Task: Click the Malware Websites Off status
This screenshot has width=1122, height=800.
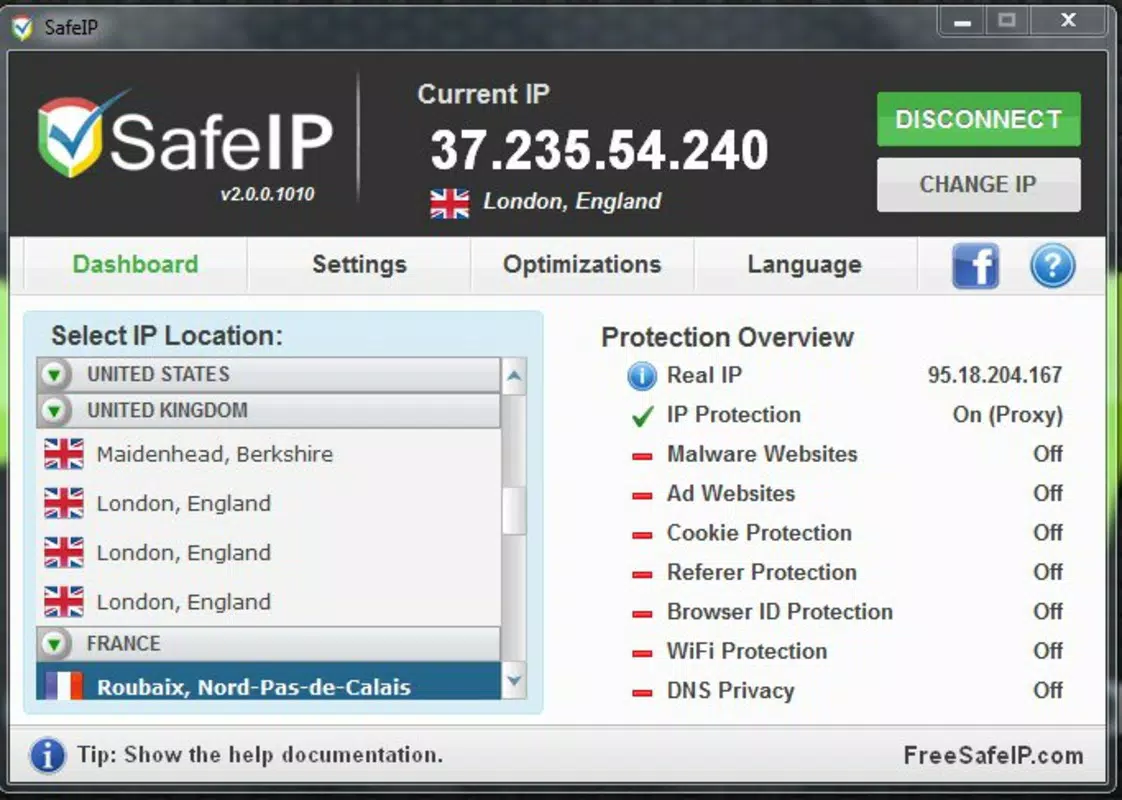Action: 1048,454
